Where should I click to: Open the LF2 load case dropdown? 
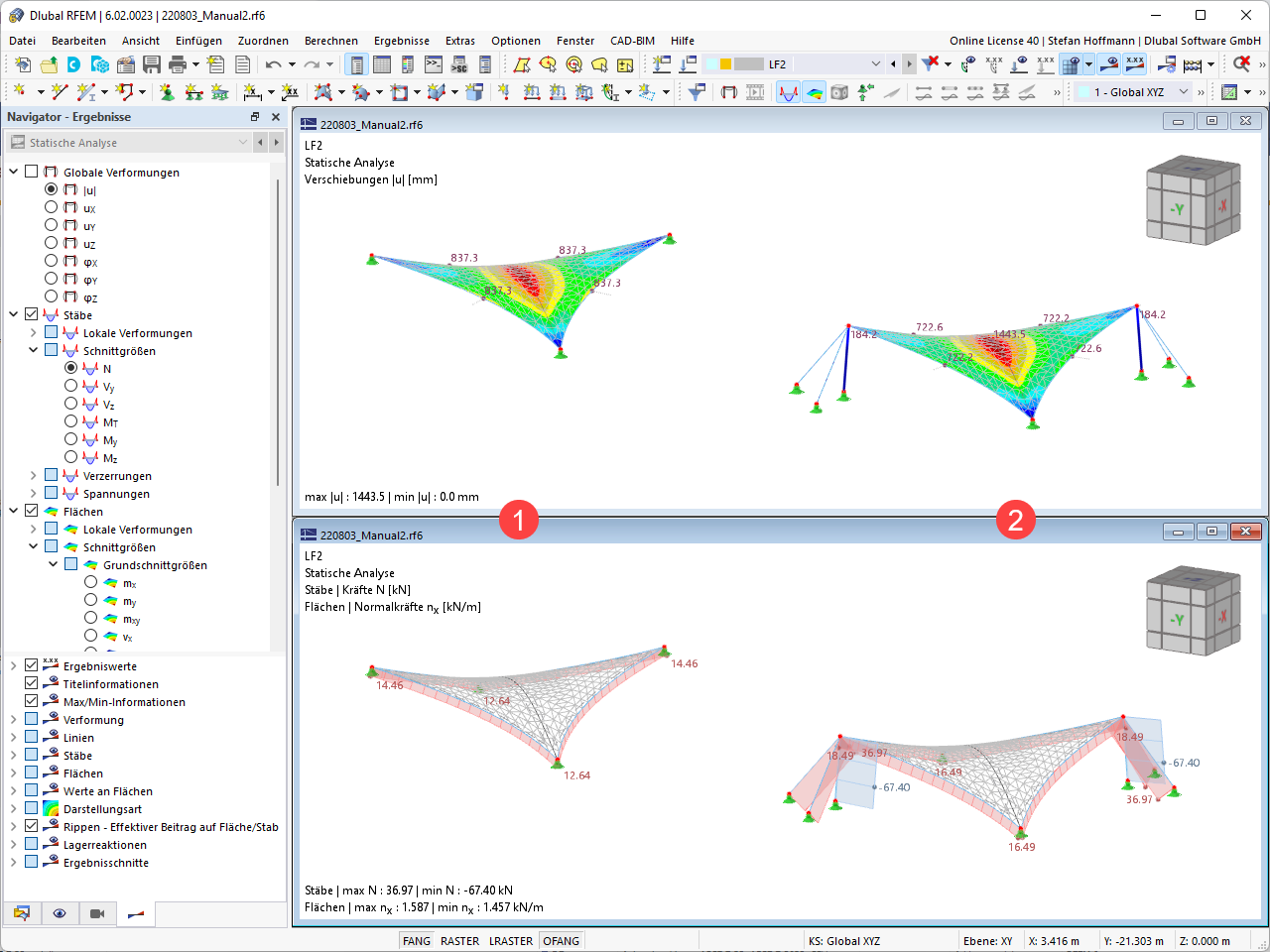[874, 62]
